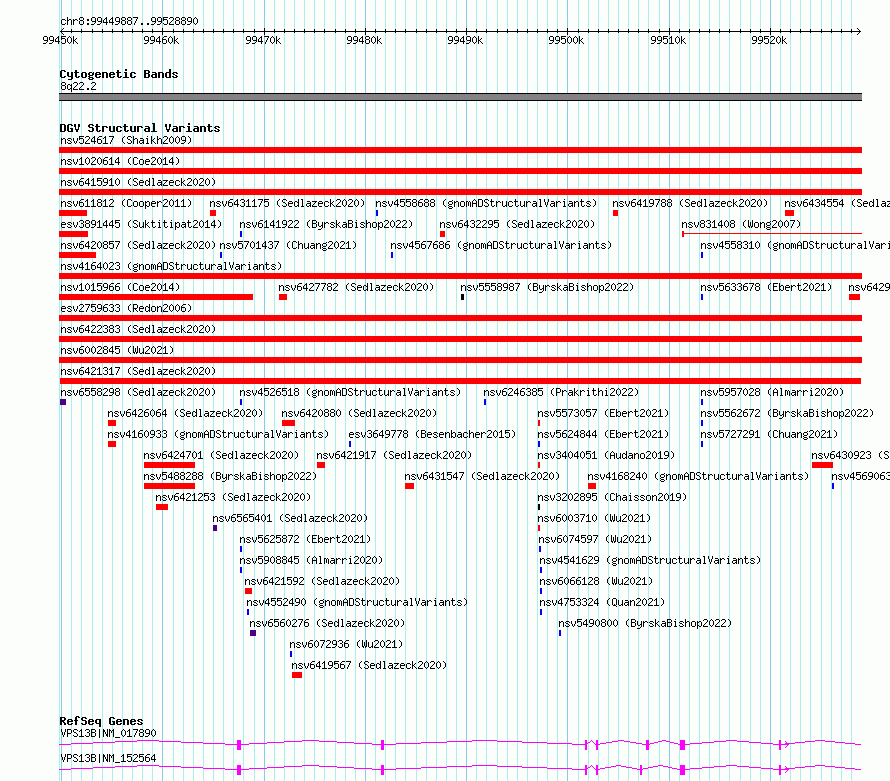The width and height of the screenshot is (890, 781).
Task: Click red bar under nsv6426064
Action: (x=112, y=423)
